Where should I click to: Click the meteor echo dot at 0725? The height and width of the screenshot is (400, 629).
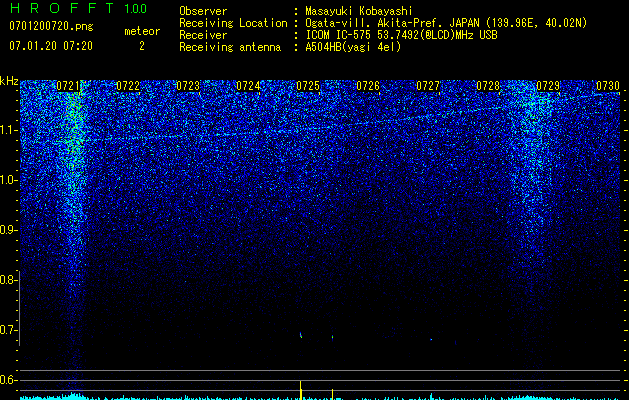pos(300,335)
